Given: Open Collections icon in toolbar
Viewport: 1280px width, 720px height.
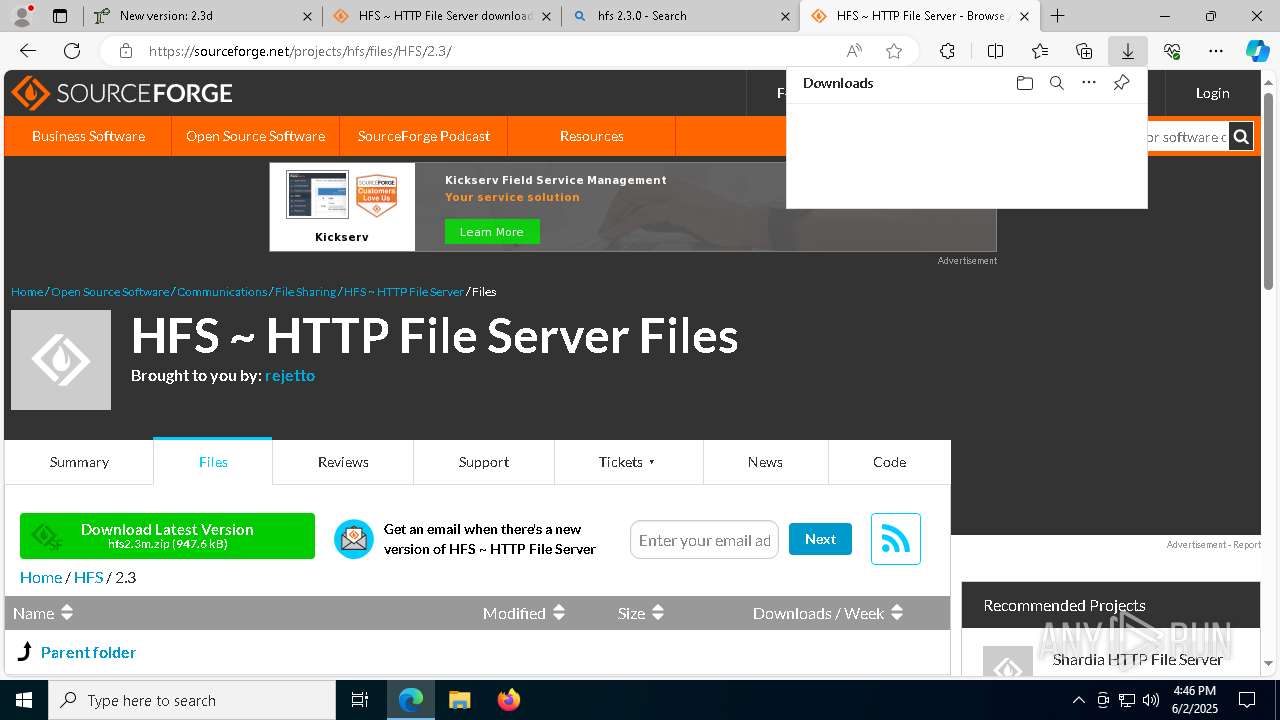Looking at the screenshot, I should coord(1084,51).
